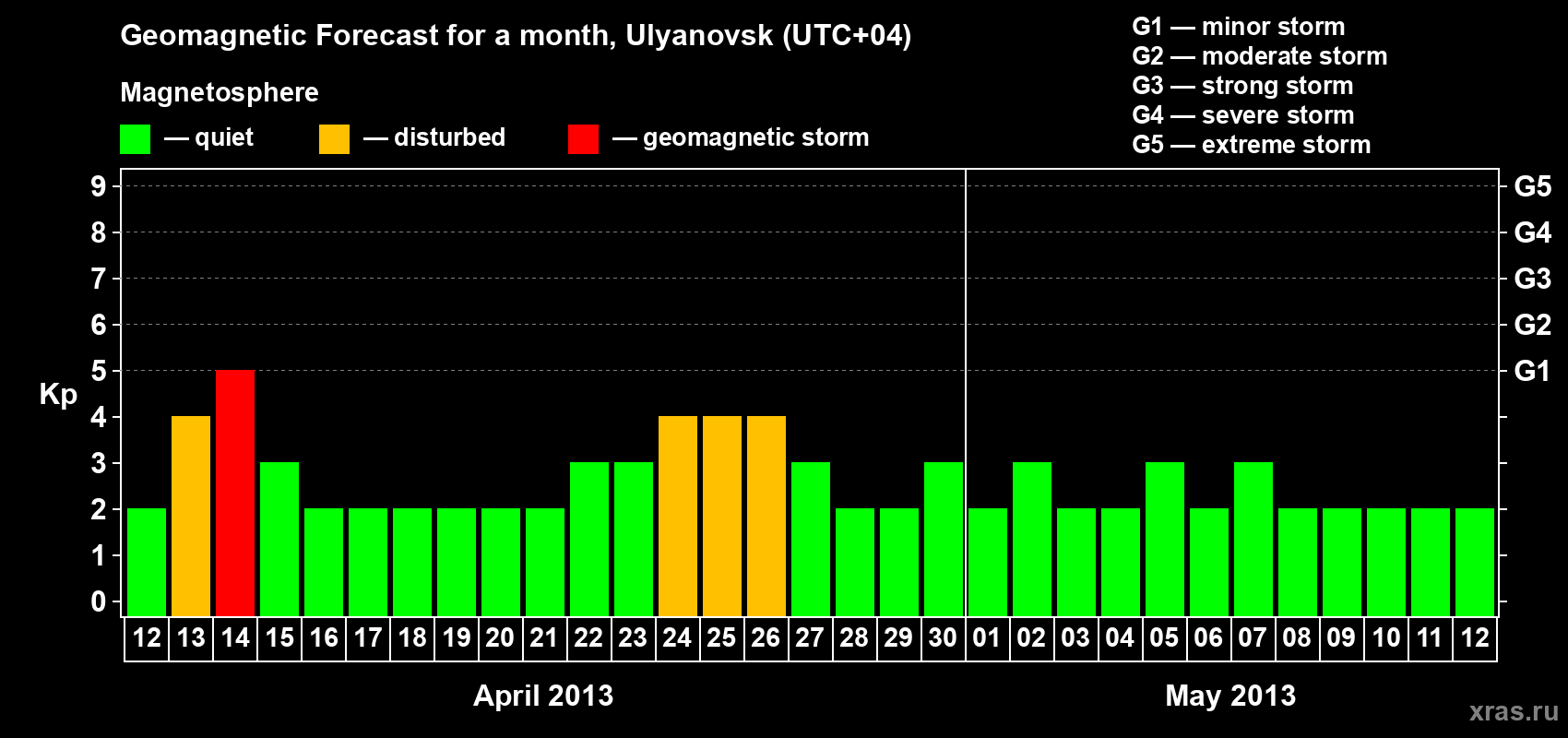Select the orange bar for April 13

click(191, 516)
